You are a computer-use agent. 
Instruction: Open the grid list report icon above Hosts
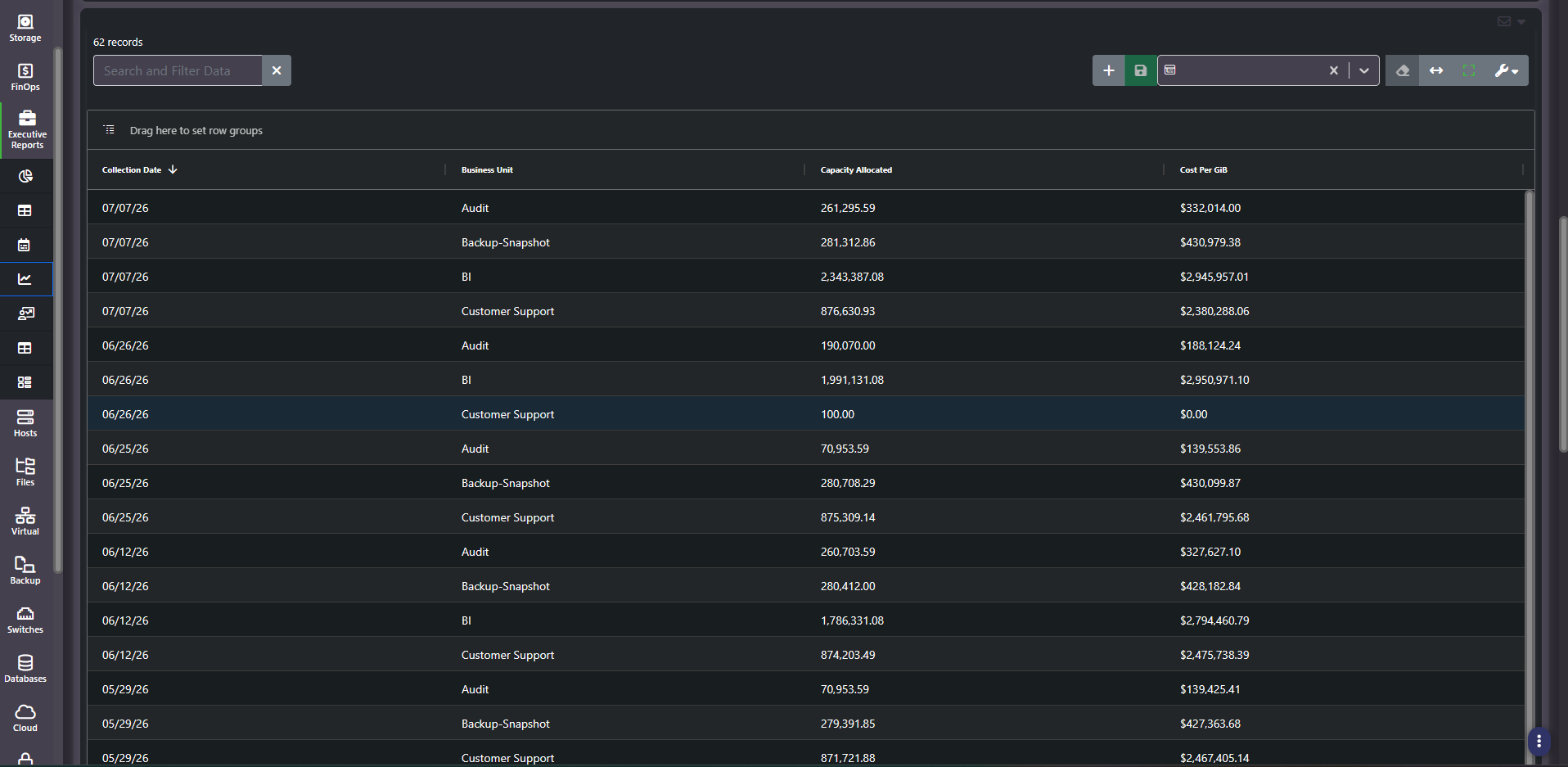tap(25, 382)
